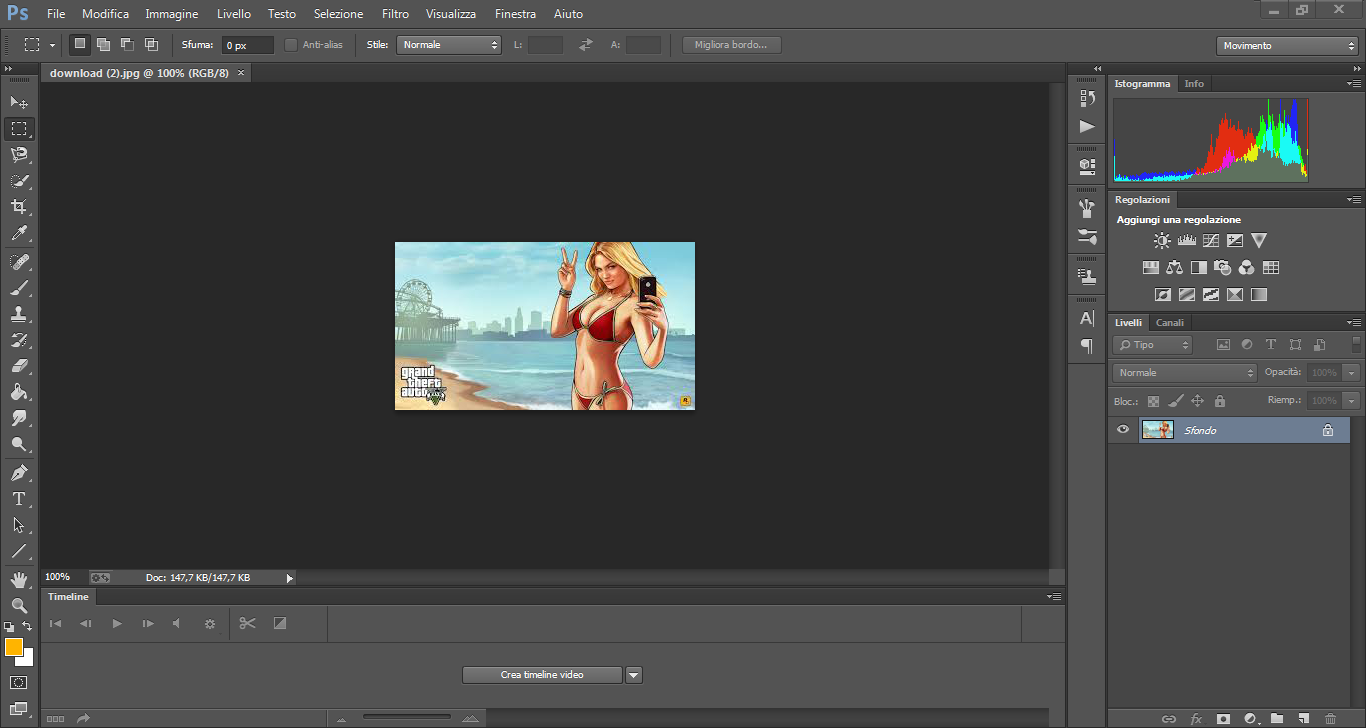Open the Movimento workspace dropdown
Viewport: 1366px width, 728px height.
(1287, 46)
